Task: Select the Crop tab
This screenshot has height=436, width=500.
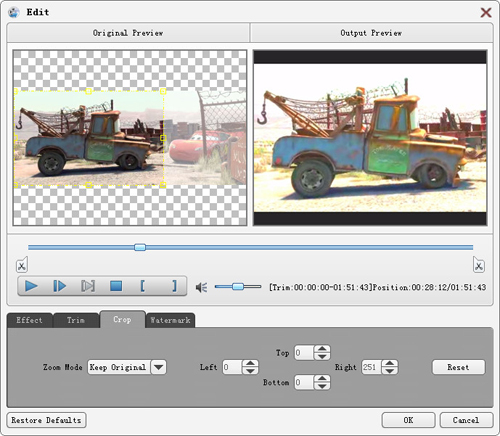Action: coord(122,319)
